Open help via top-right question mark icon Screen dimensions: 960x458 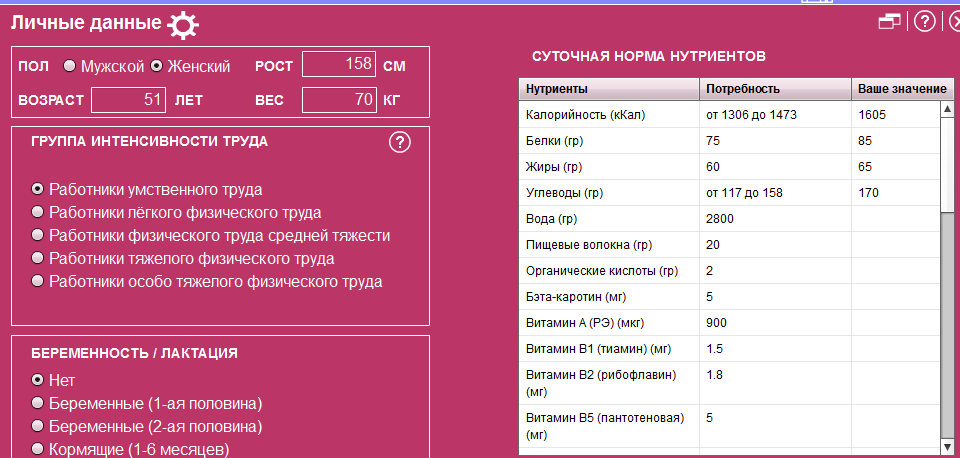click(x=924, y=22)
